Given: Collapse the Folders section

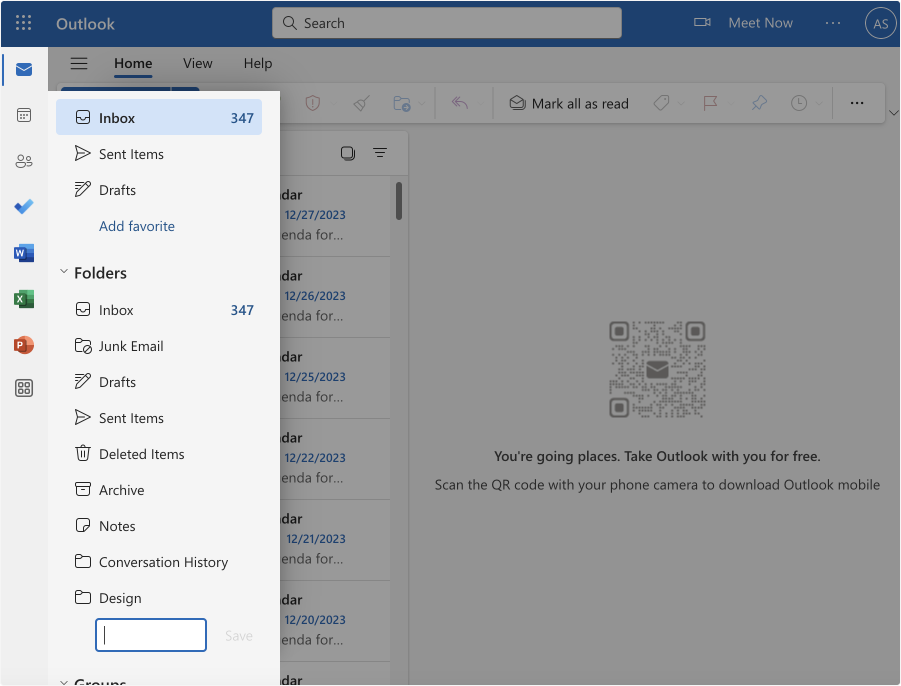Looking at the screenshot, I should [64, 272].
